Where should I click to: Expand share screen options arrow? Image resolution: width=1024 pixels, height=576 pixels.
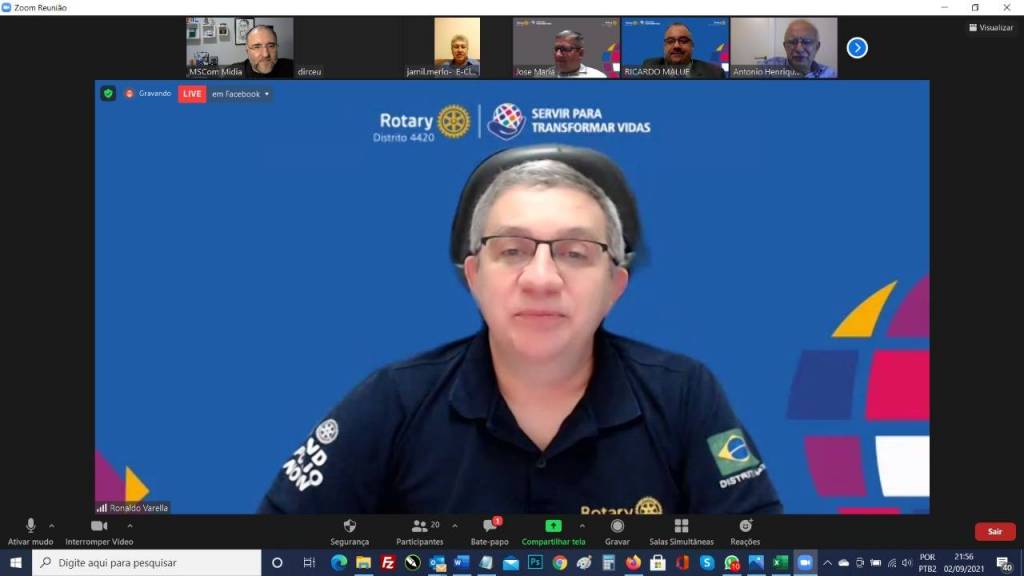[x=582, y=525]
